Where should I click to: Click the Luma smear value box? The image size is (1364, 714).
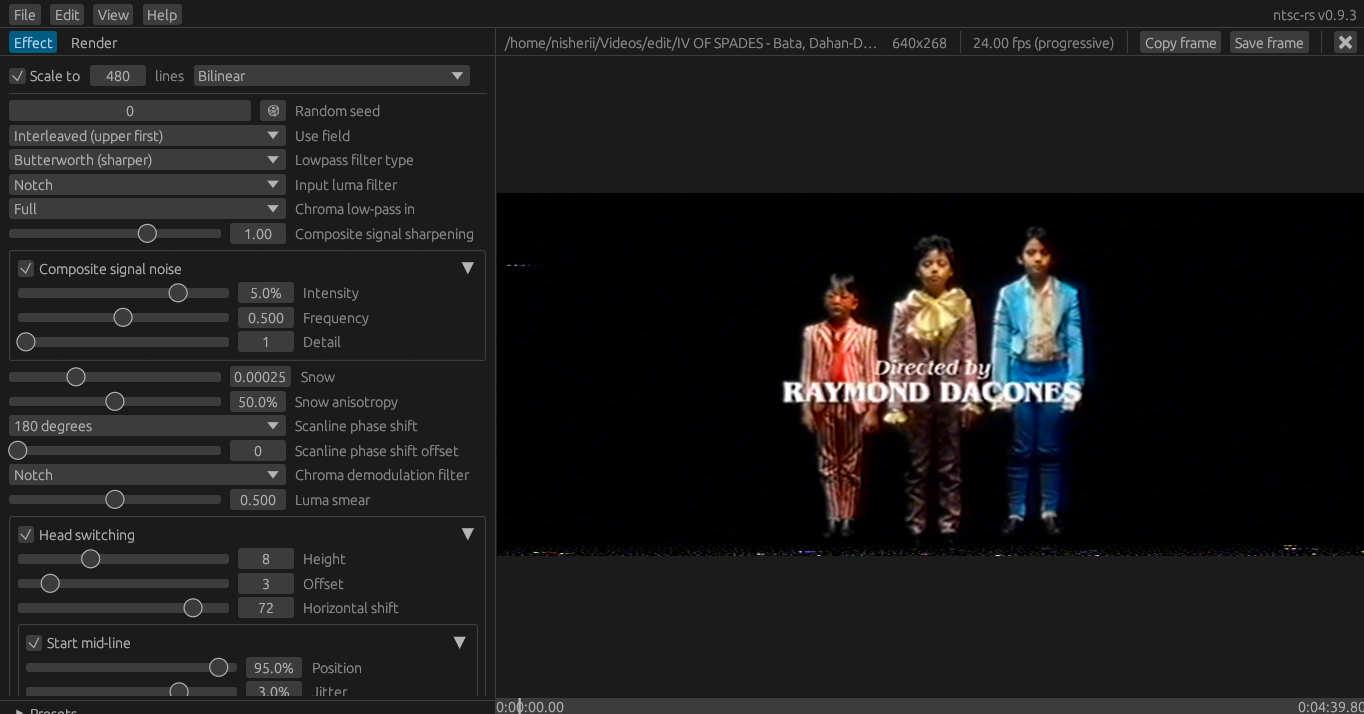point(258,500)
